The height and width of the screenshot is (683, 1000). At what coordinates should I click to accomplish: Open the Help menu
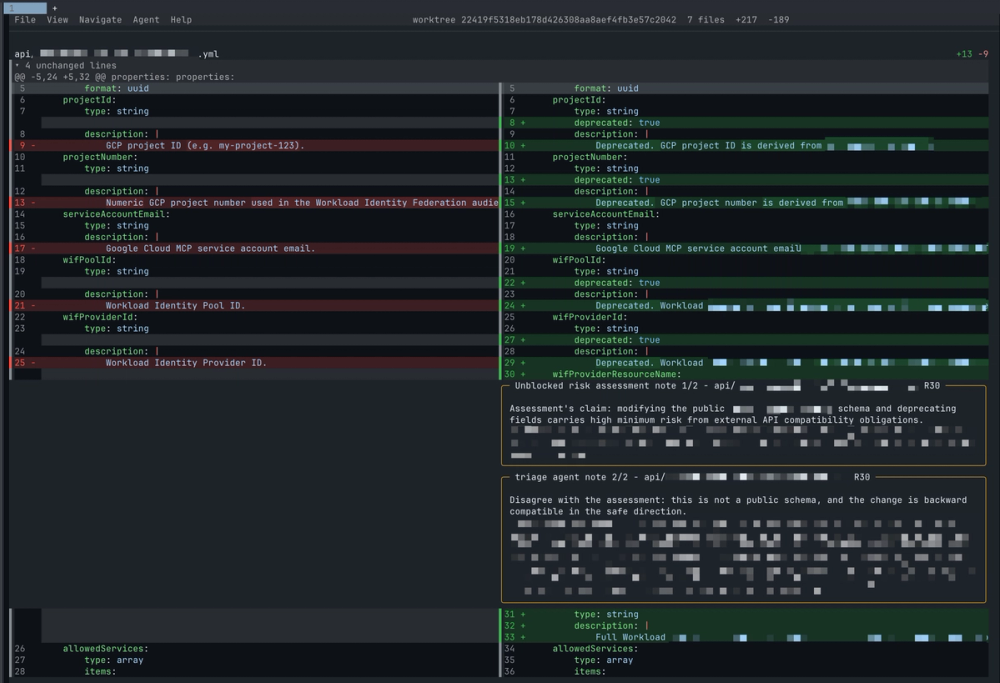click(x=181, y=20)
